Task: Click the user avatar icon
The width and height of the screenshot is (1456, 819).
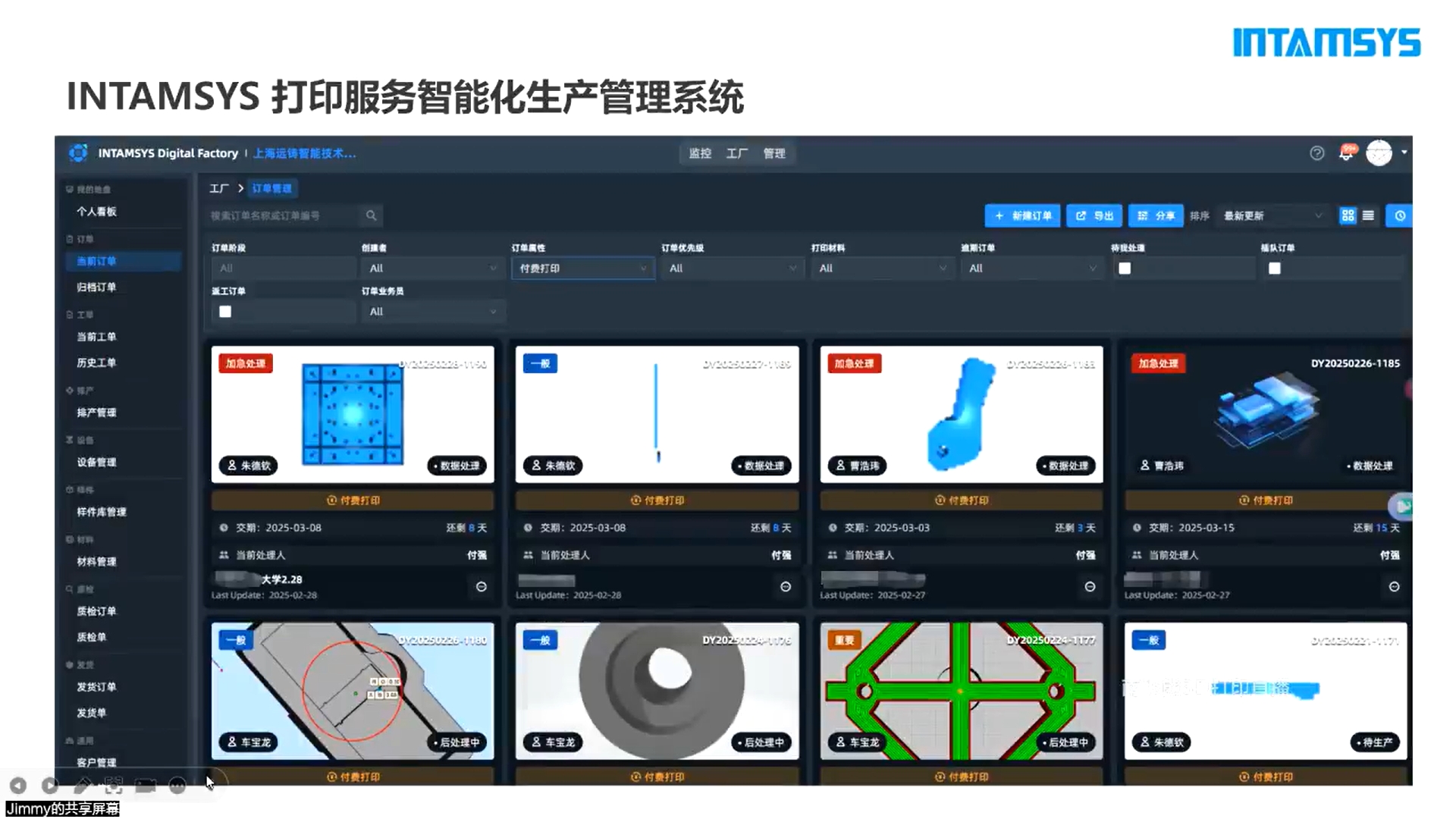Action: [x=1379, y=153]
